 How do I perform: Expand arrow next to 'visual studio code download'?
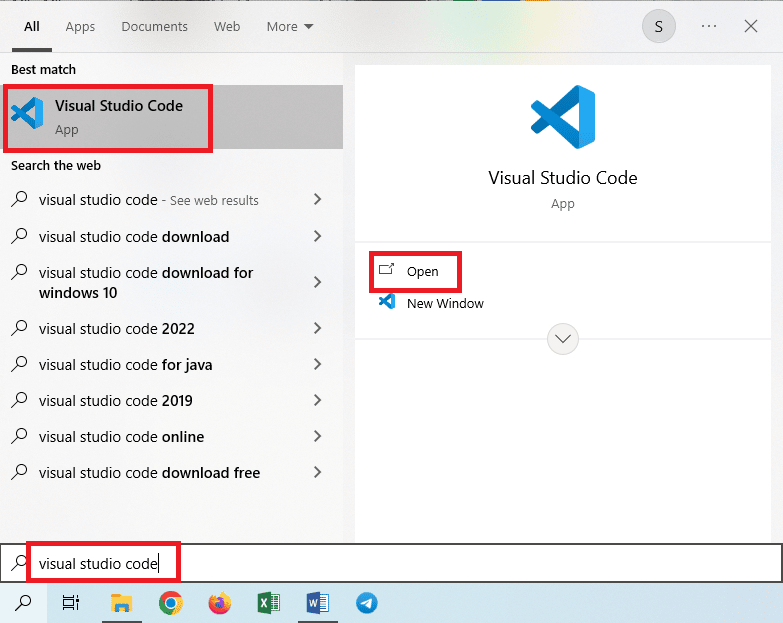tap(317, 236)
